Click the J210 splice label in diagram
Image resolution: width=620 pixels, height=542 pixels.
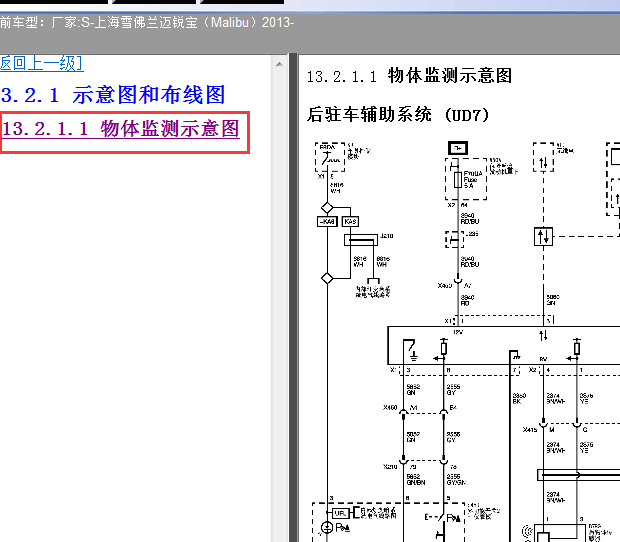tap(386, 236)
